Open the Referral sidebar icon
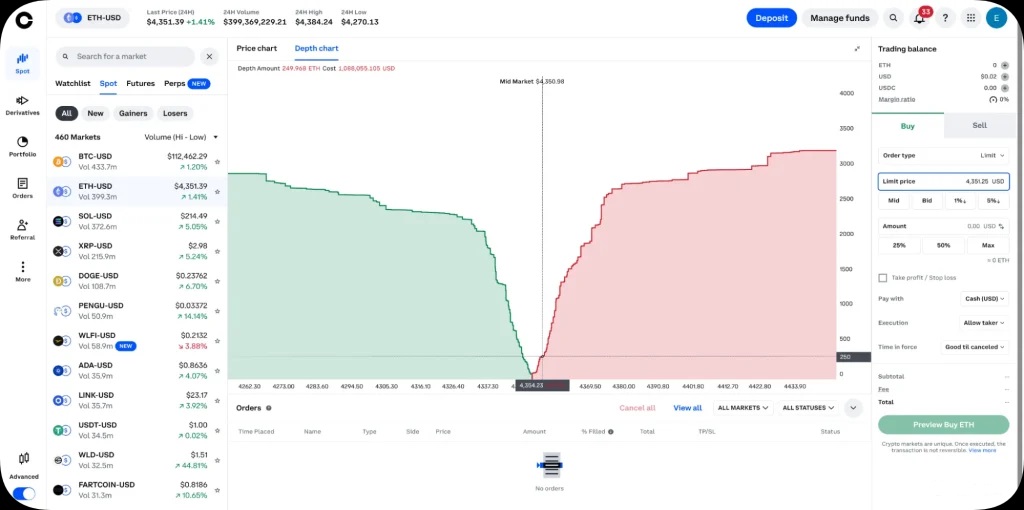Viewport: 1024px width, 510px height. click(x=22, y=230)
